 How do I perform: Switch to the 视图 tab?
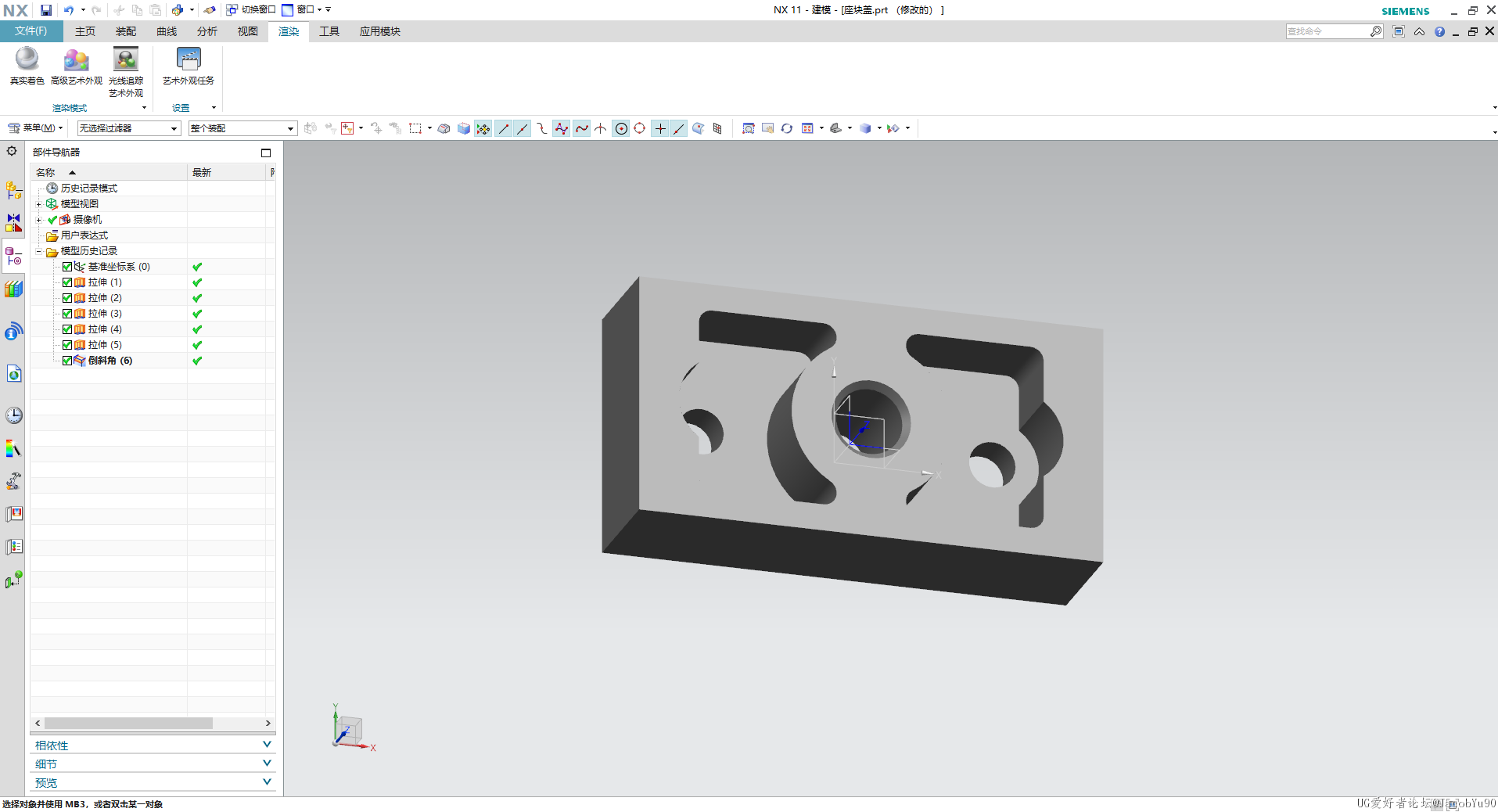pyautogui.click(x=248, y=31)
